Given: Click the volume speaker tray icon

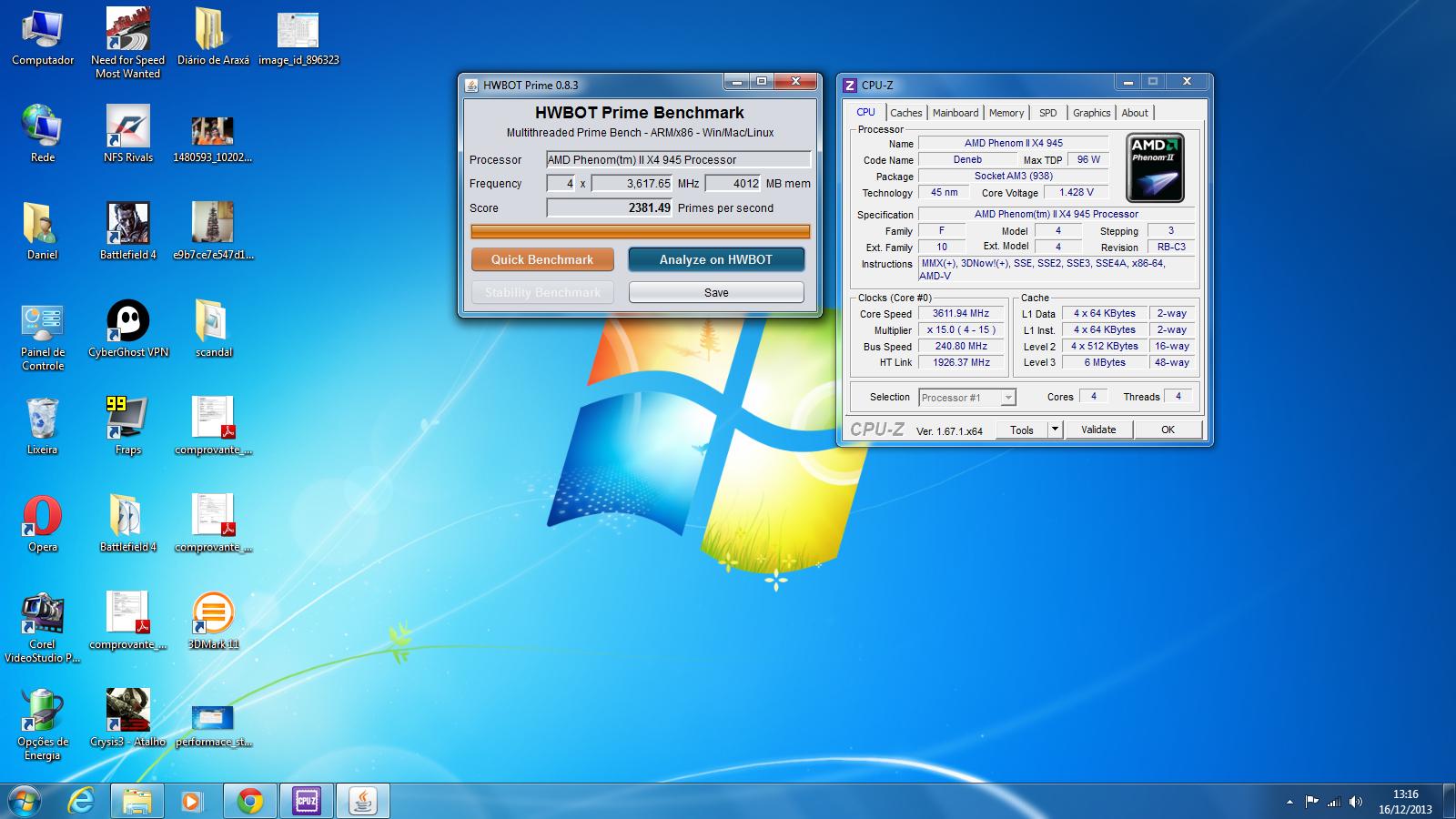Looking at the screenshot, I should [x=1355, y=802].
